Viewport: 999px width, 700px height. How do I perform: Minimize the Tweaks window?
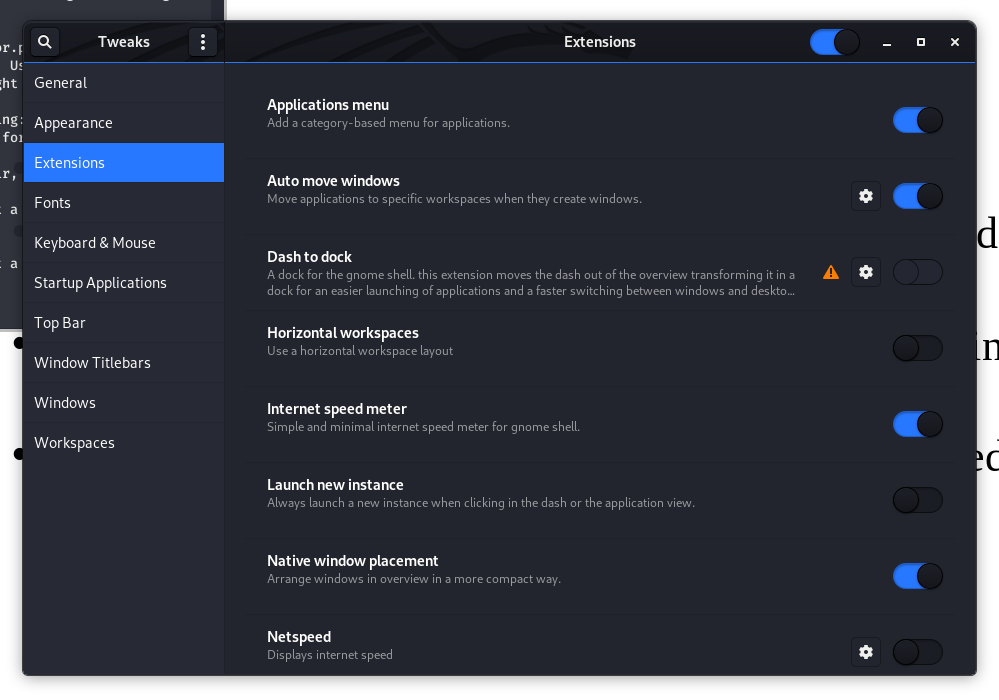click(x=887, y=42)
